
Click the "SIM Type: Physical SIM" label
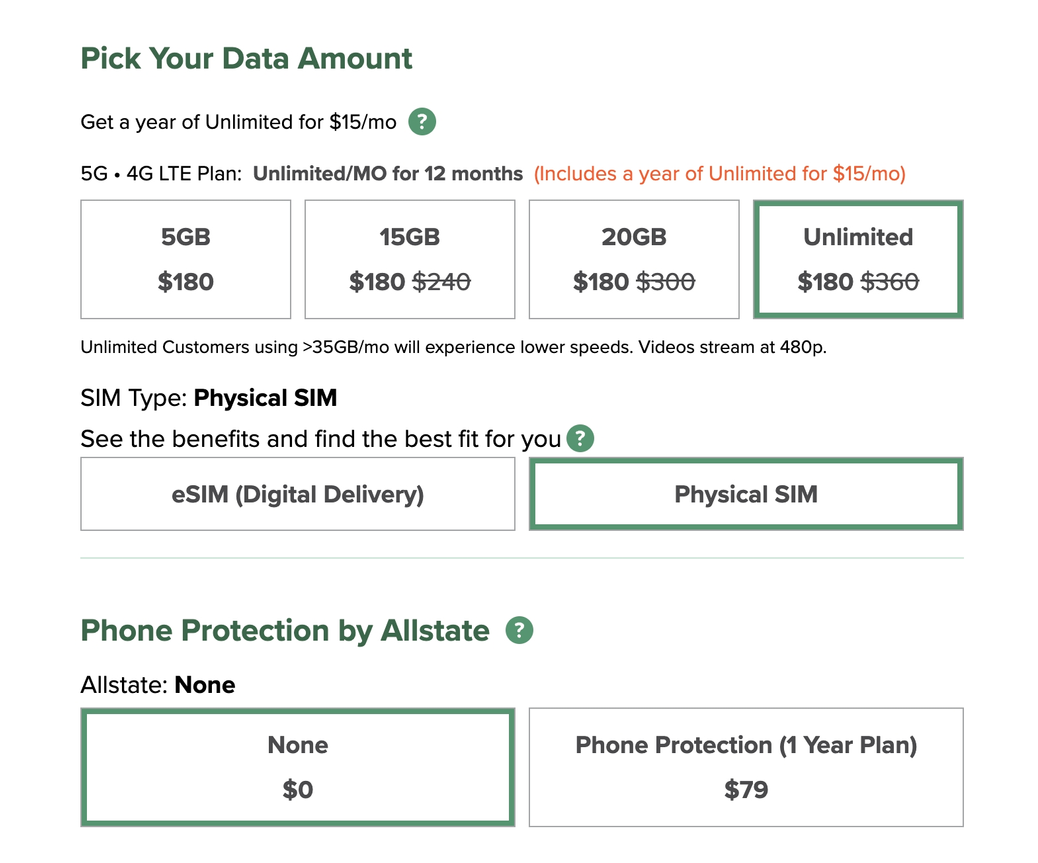(208, 398)
